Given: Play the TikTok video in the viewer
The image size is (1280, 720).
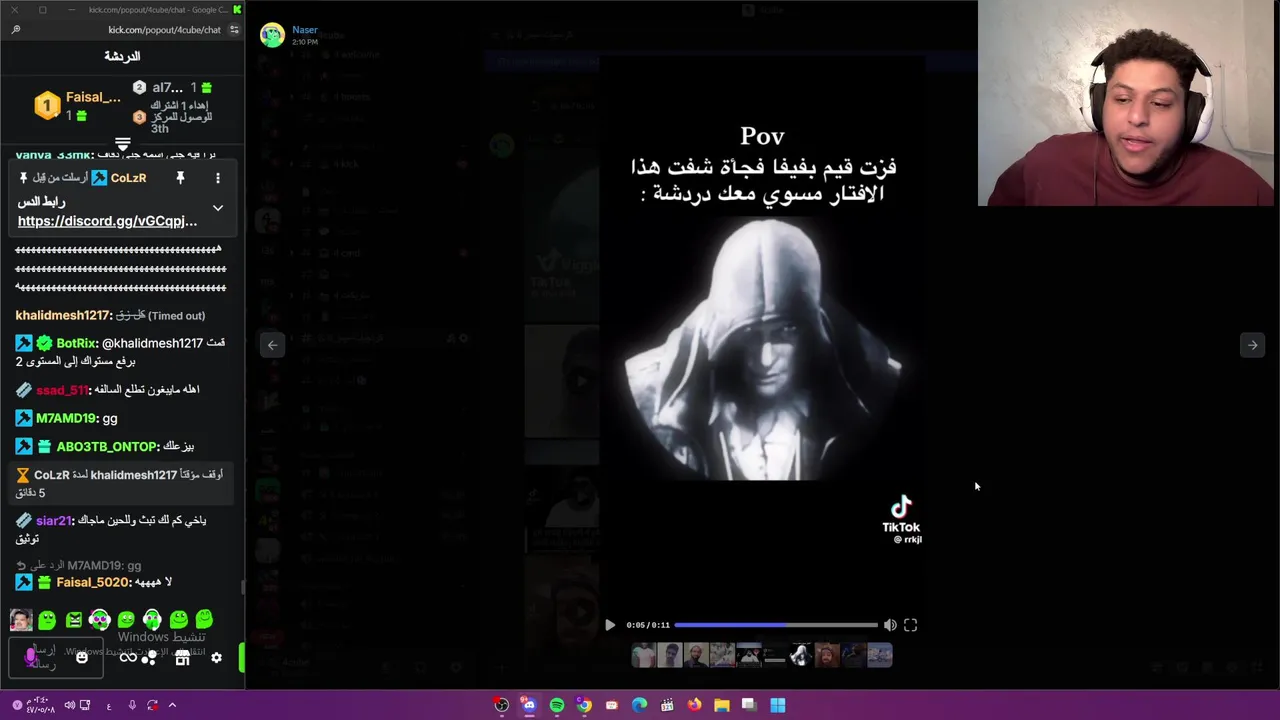Looking at the screenshot, I should point(610,625).
